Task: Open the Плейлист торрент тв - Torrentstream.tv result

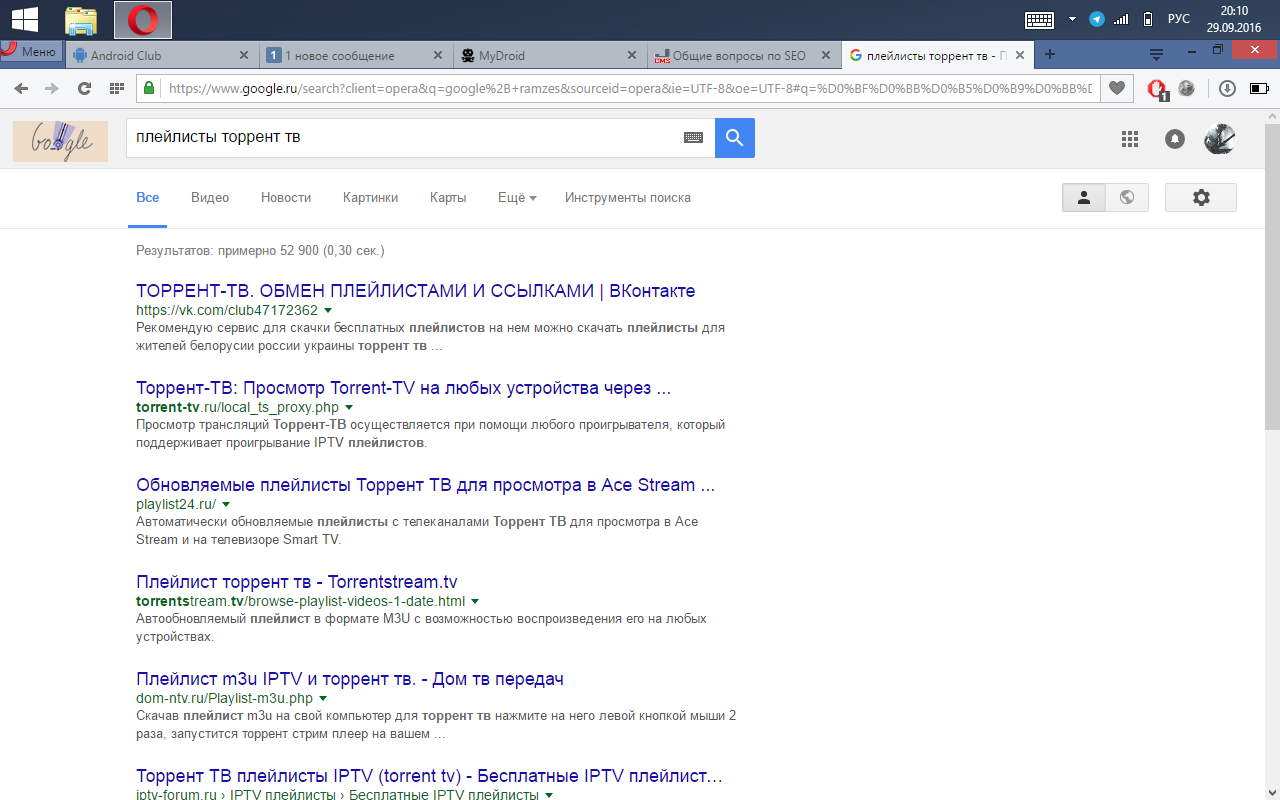Action: click(x=296, y=582)
